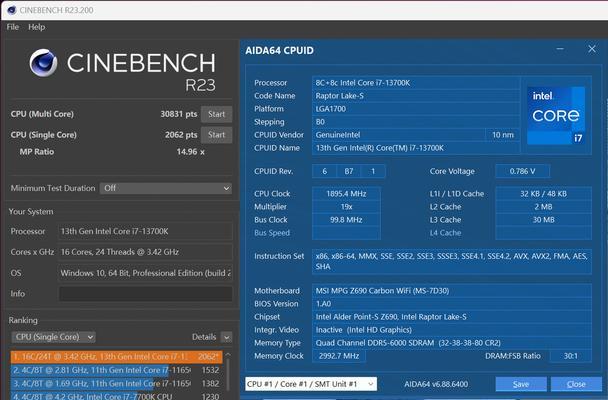This screenshot has width=608, height=400.
Task: Open the File menu in Cinebench
Action: [x=12, y=27]
